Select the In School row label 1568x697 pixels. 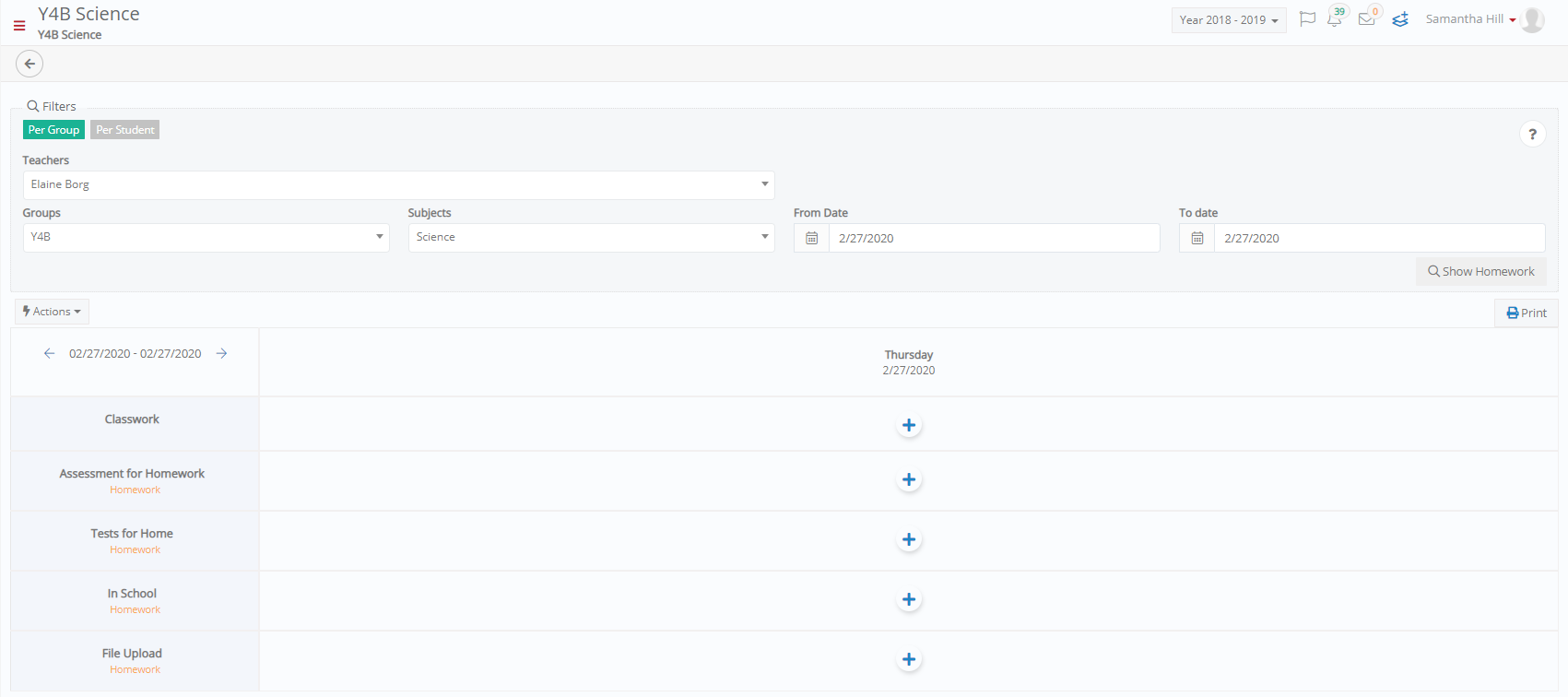pos(132,594)
